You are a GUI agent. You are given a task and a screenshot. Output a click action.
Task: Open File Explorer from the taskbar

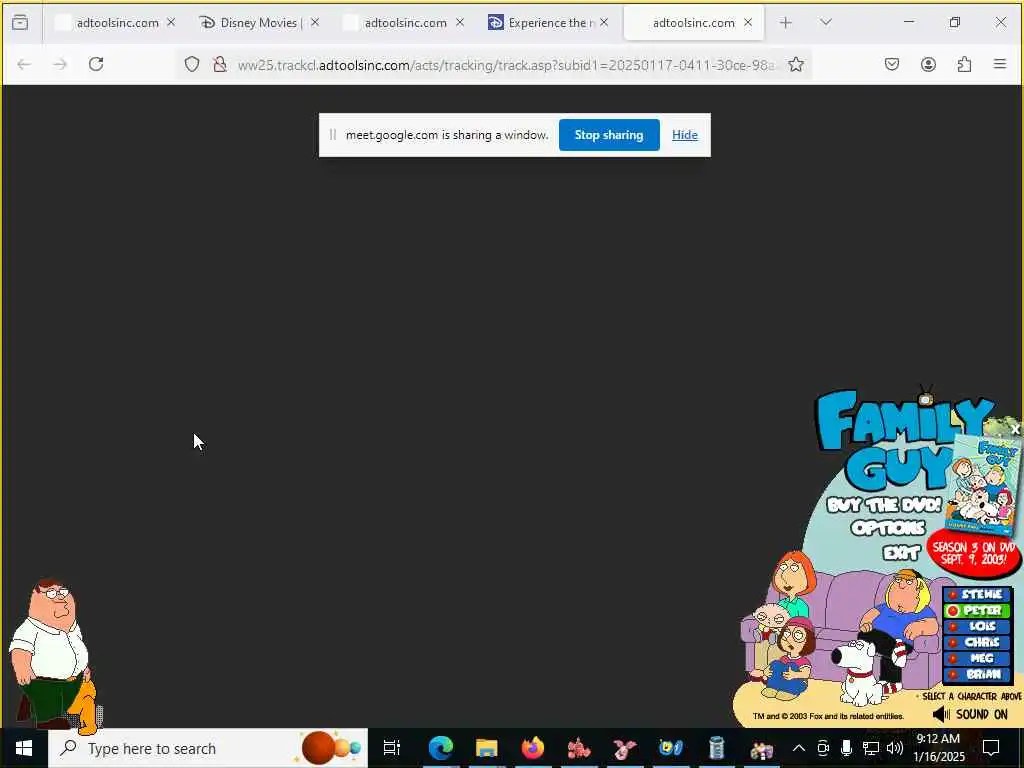(x=487, y=748)
